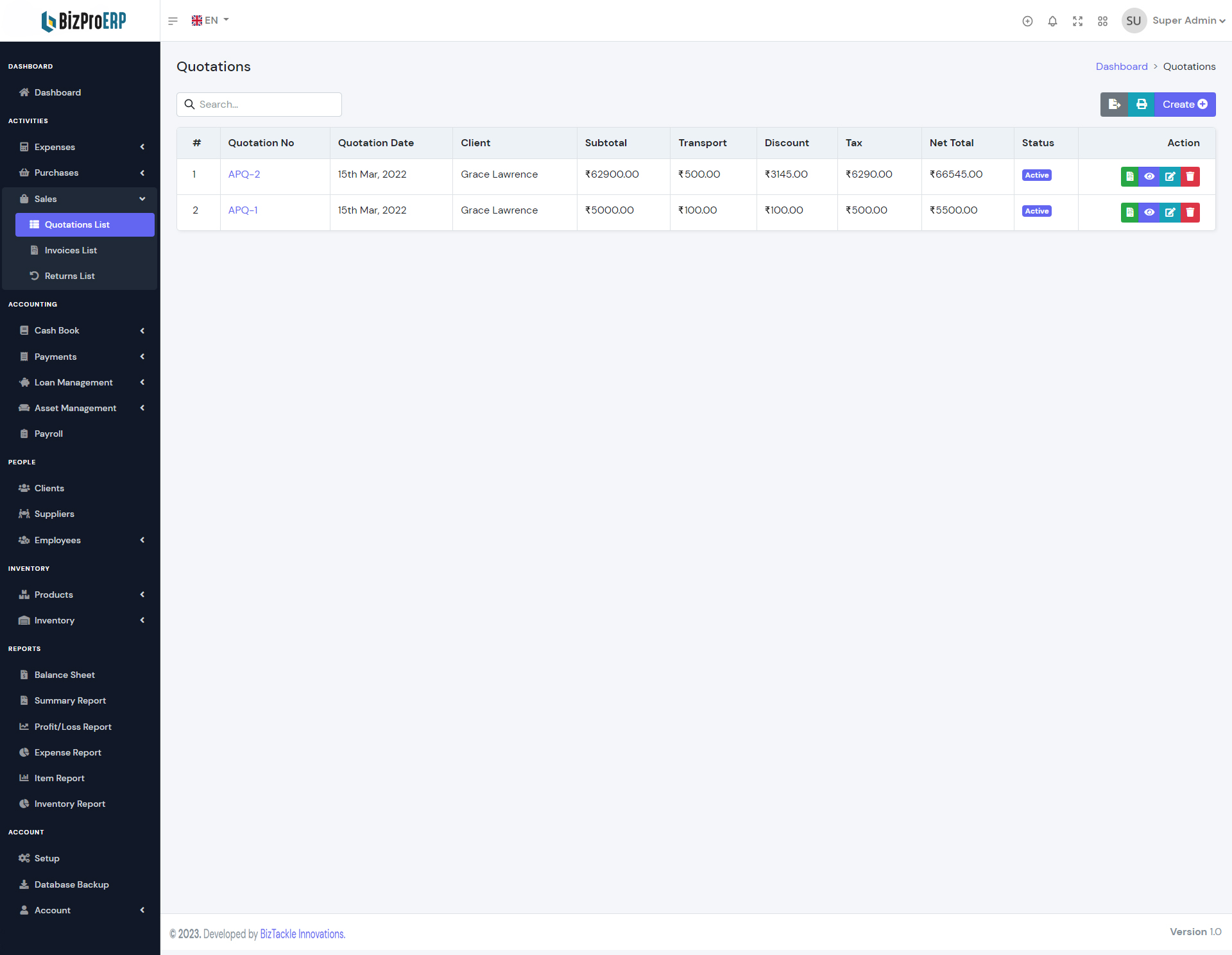
Task: View quotation APQ-2 with eye icon
Action: click(x=1149, y=176)
